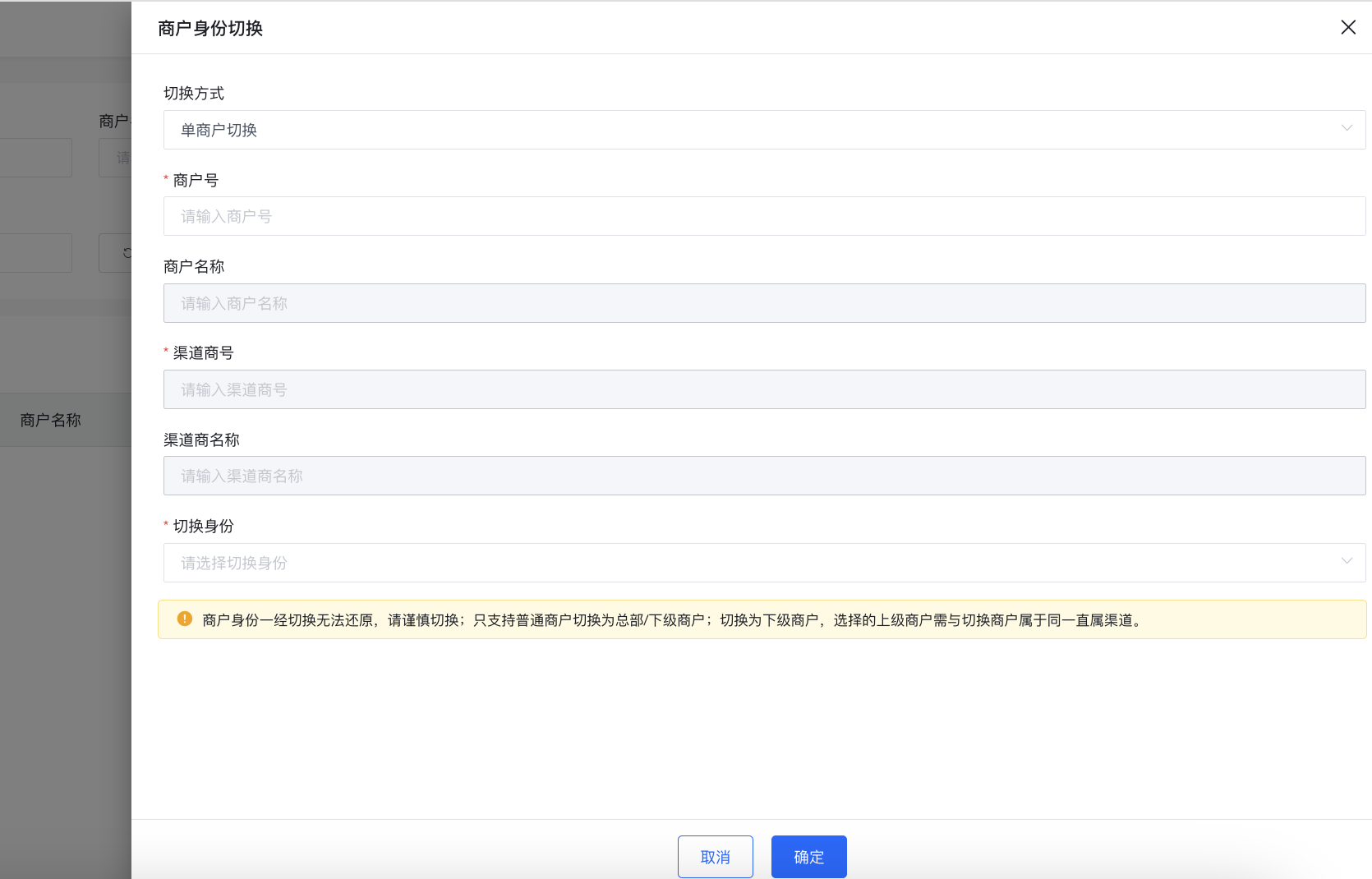Click the 商户号 required field label
This screenshot has height=879, width=1372.
(x=196, y=180)
